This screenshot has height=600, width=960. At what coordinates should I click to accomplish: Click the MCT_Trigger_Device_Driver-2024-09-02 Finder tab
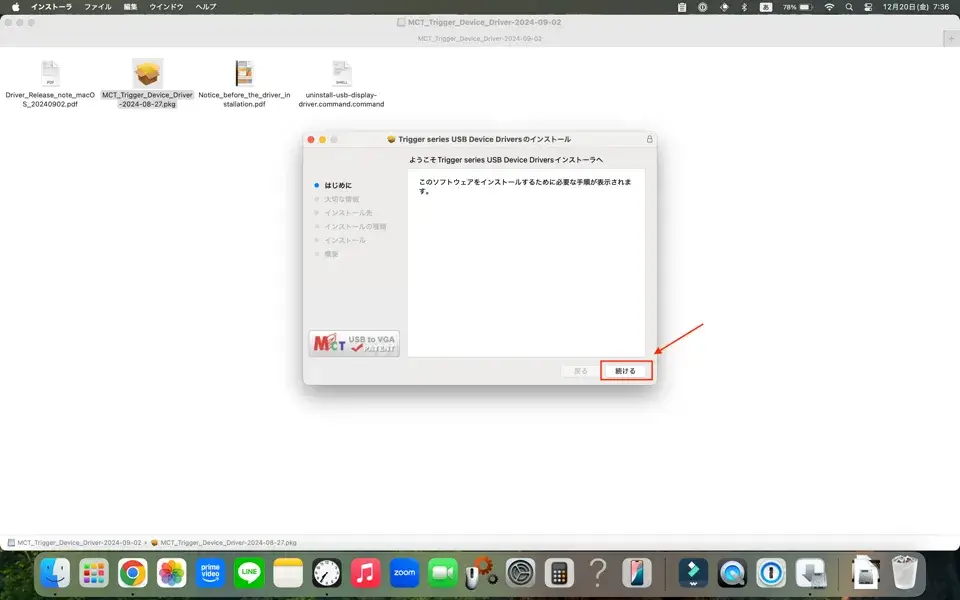coord(479,38)
